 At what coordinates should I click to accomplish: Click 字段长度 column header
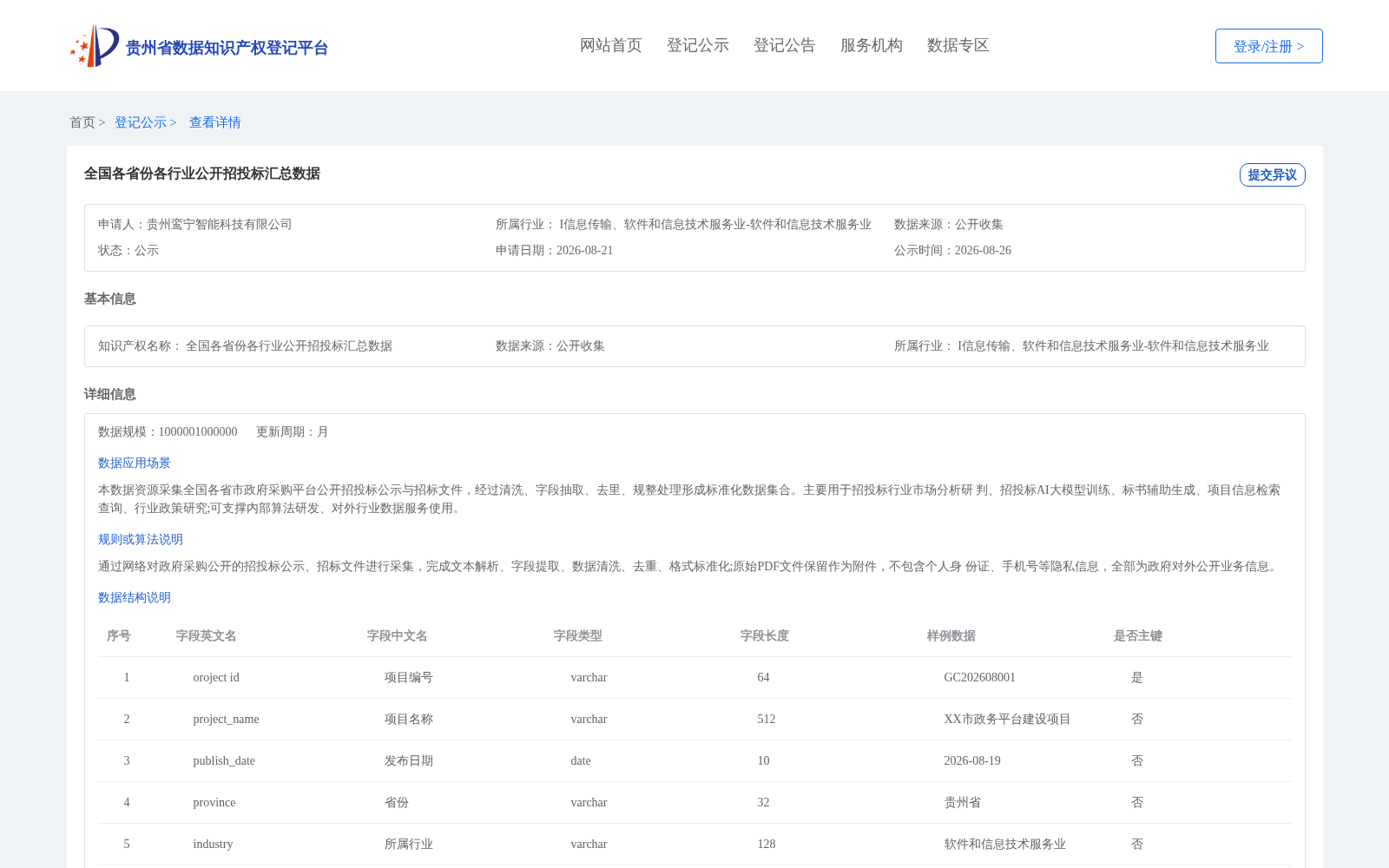coord(765,635)
